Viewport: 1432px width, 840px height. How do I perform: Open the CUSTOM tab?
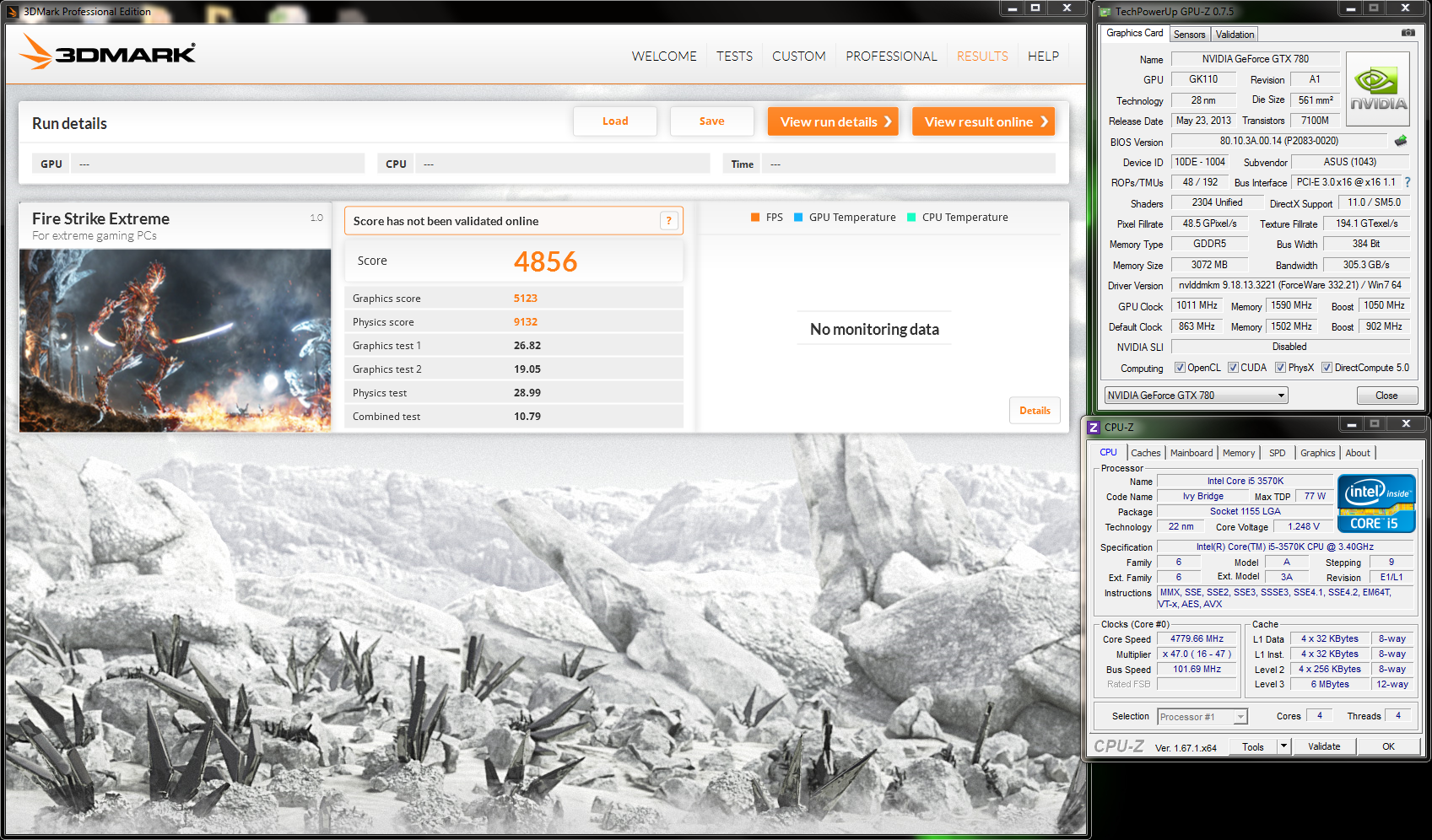[798, 56]
